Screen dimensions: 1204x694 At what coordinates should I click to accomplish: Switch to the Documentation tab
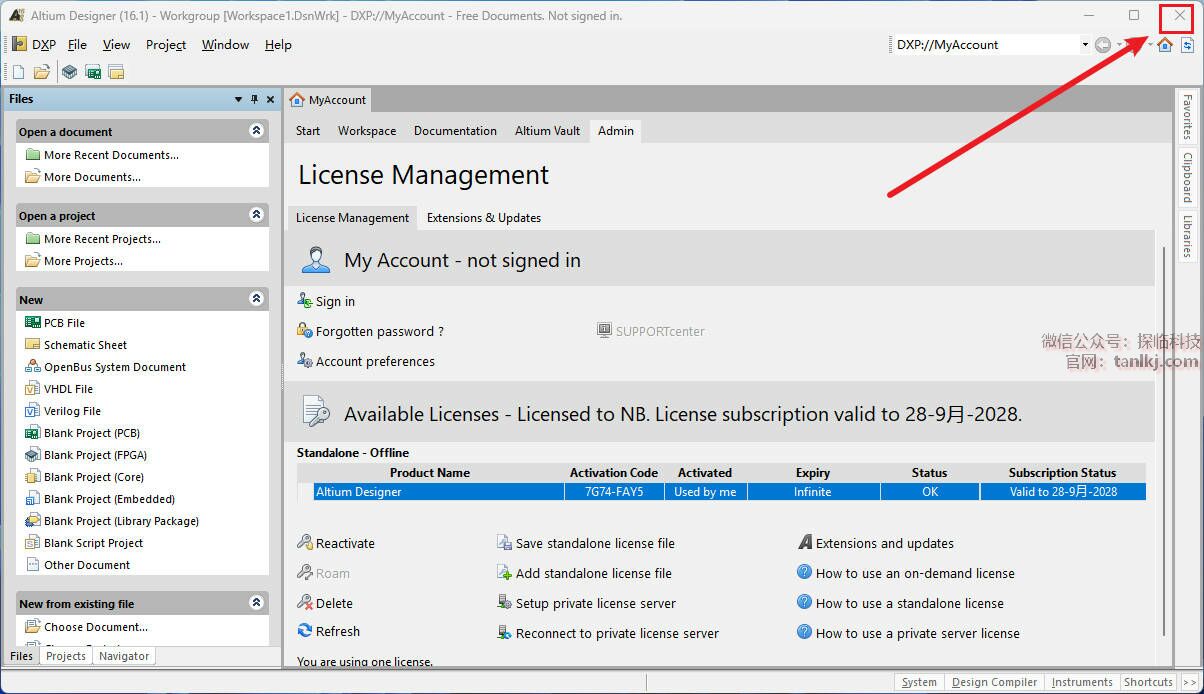point(455,130)
